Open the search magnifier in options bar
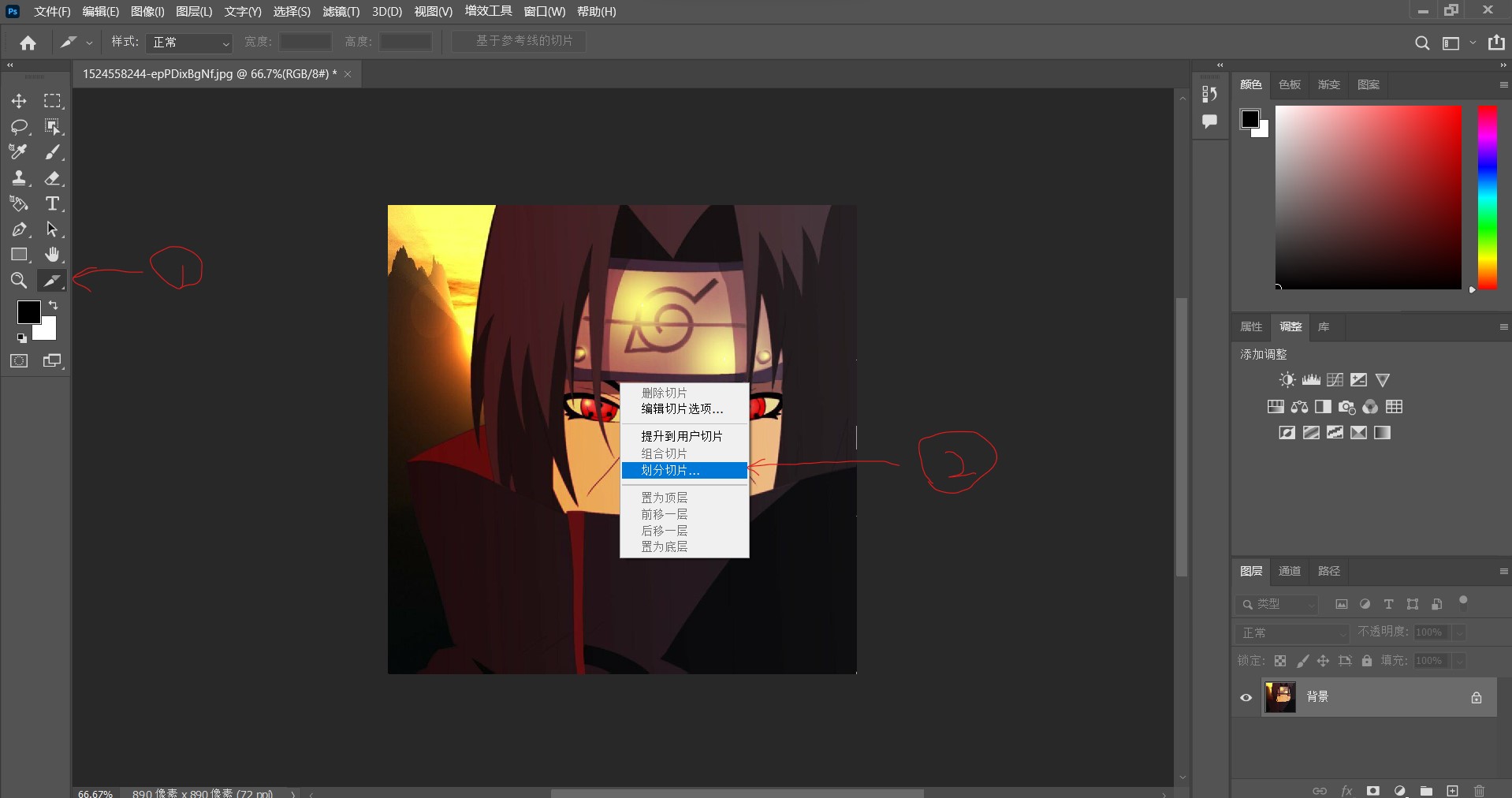This screenshot has width=1512, height=798. click(x=1422, y=43)
